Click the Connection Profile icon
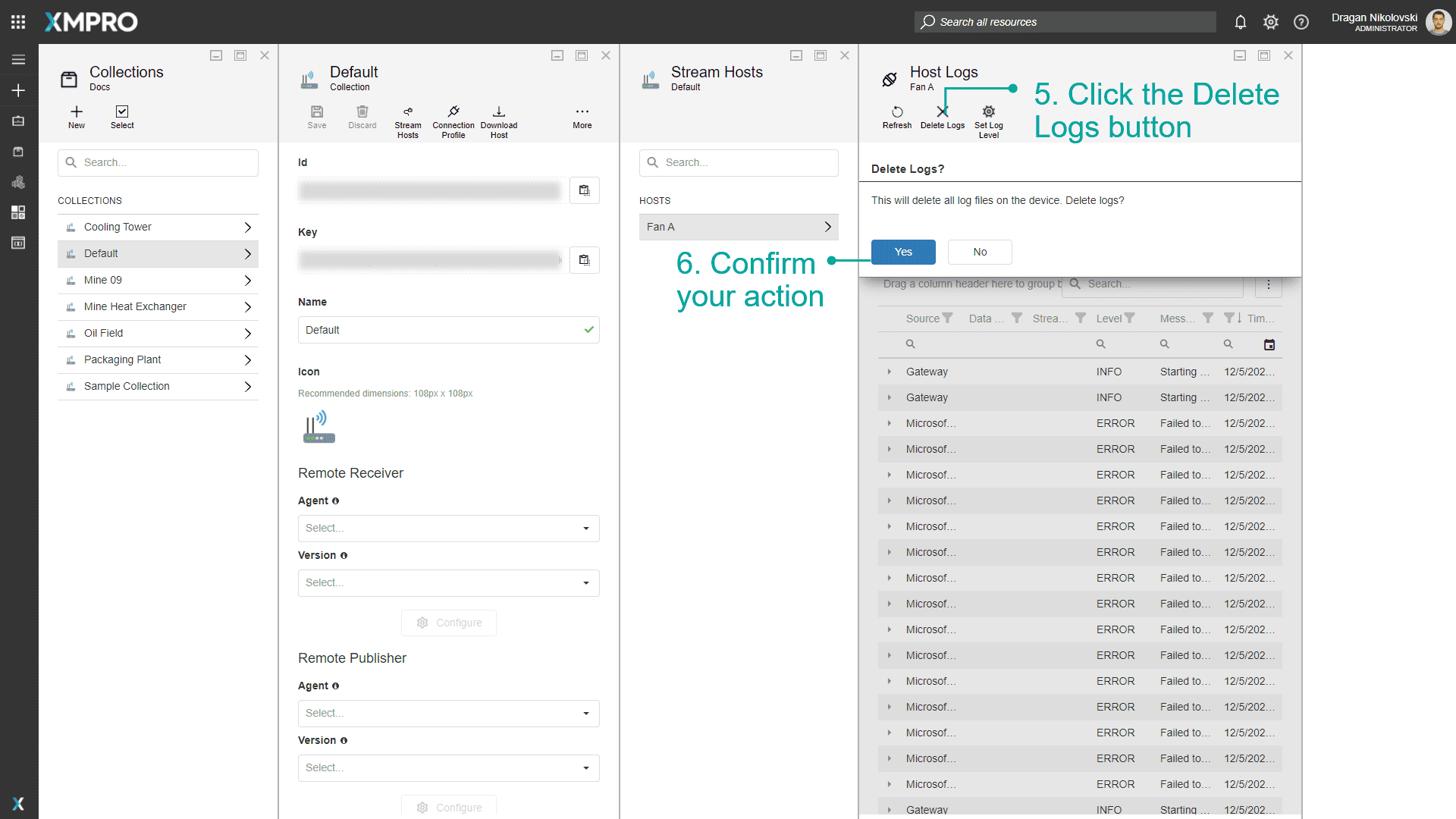Viewport: 1456px width, 819px height. (453, 112)
